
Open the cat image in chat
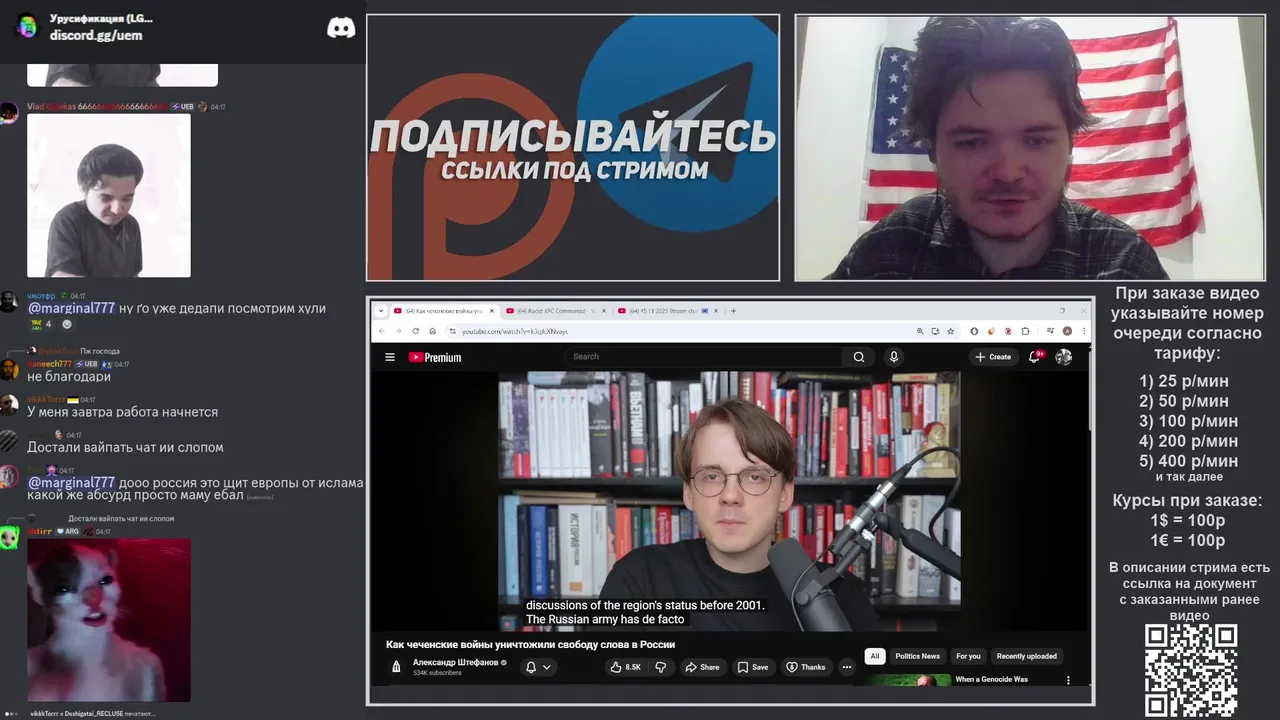pos(109,620)
